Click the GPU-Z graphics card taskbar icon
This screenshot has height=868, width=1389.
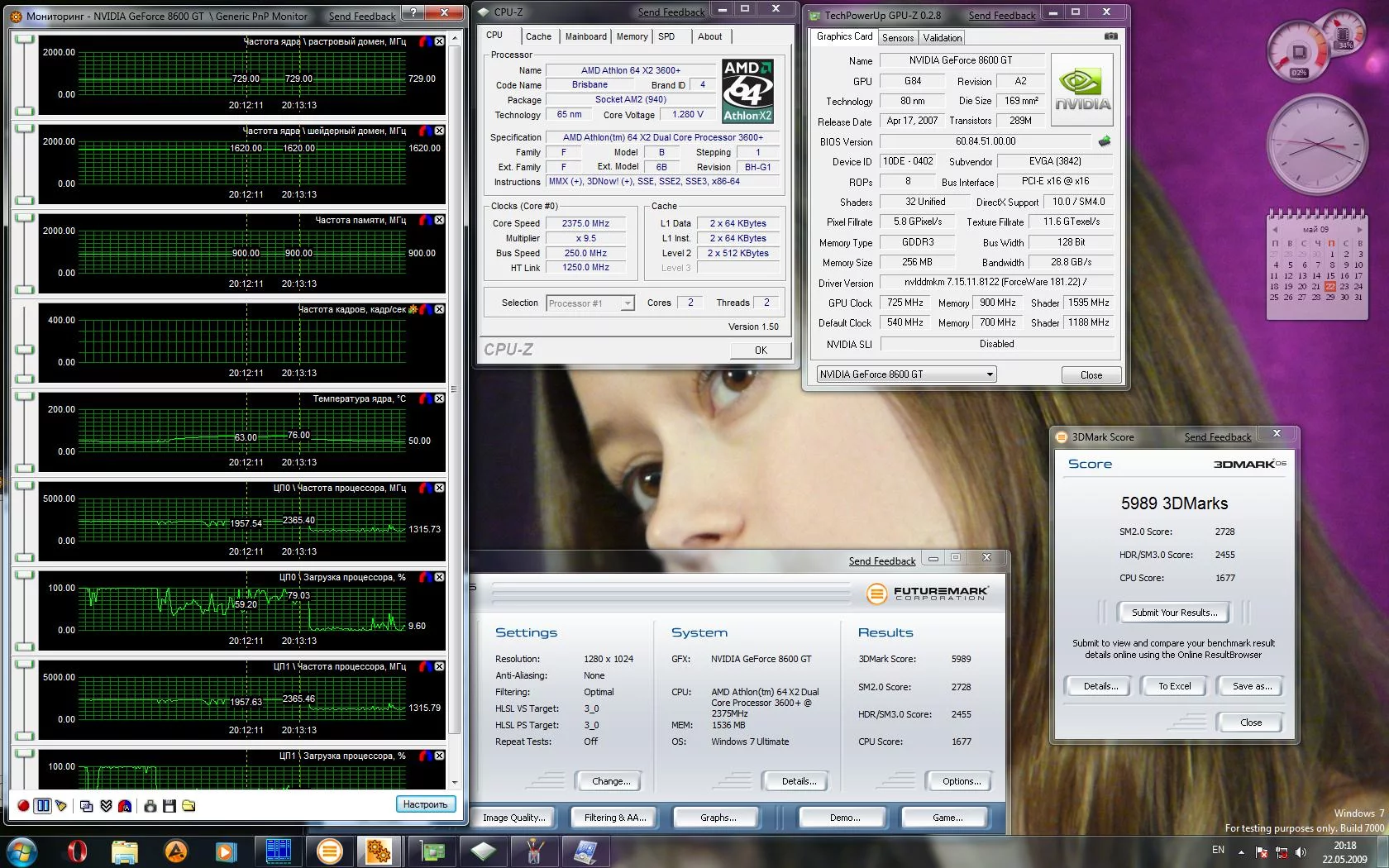pyautogui.click(x=432, y=851)
